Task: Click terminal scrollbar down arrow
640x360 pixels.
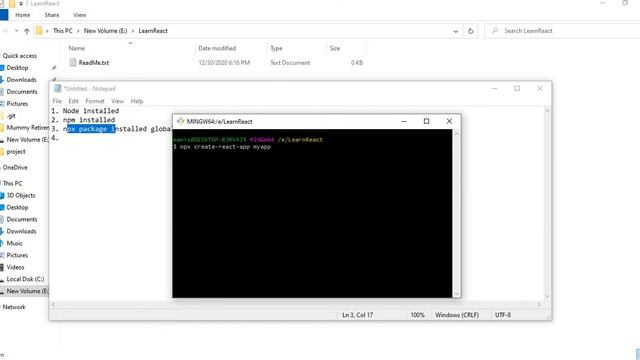Action: 457,293
